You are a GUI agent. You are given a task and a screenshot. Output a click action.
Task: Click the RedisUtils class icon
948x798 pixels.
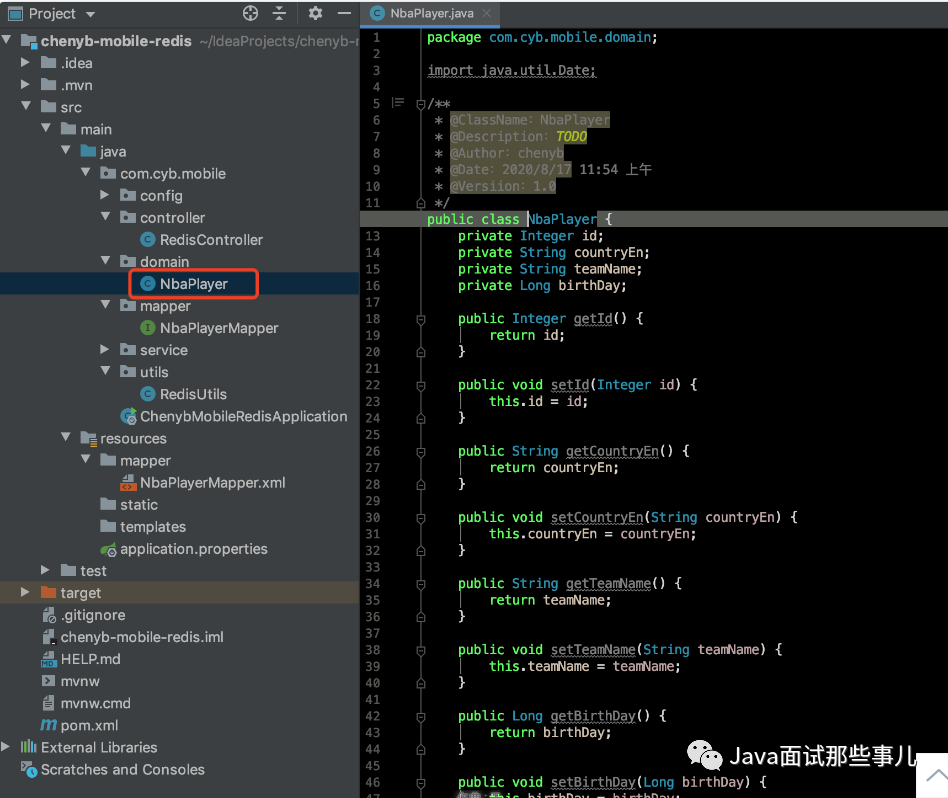pyautogui.click(x=148, y=394)
